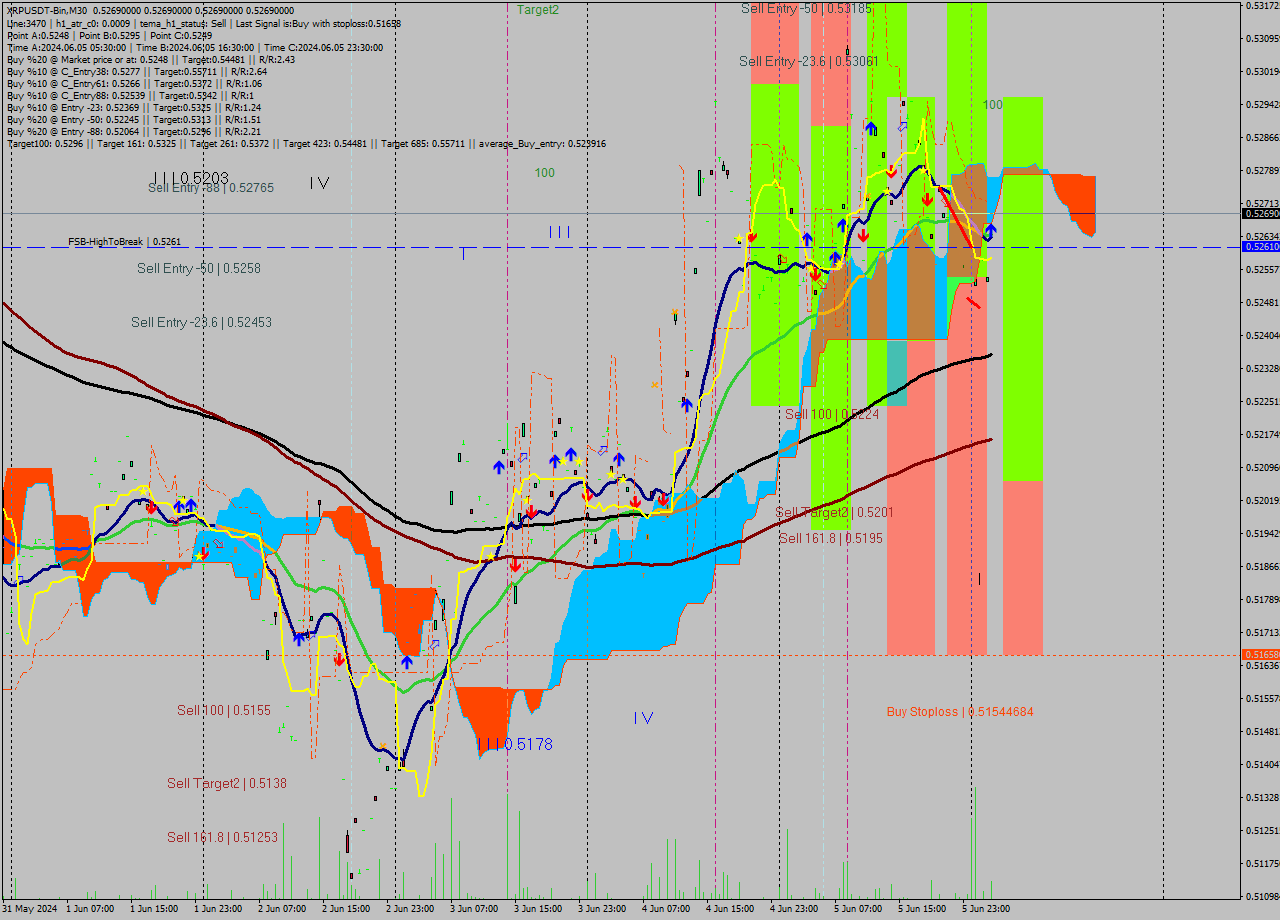
Task: Select the blue 'I I I 0.5178' wave label
Action: (x=514, y=744)
